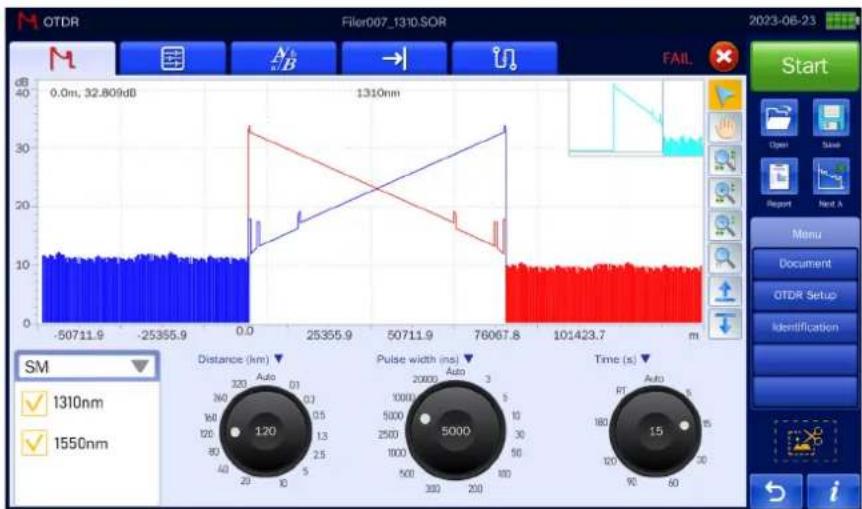Click the third magnifier zoom tool
The image size is (862, 509).
725,225
